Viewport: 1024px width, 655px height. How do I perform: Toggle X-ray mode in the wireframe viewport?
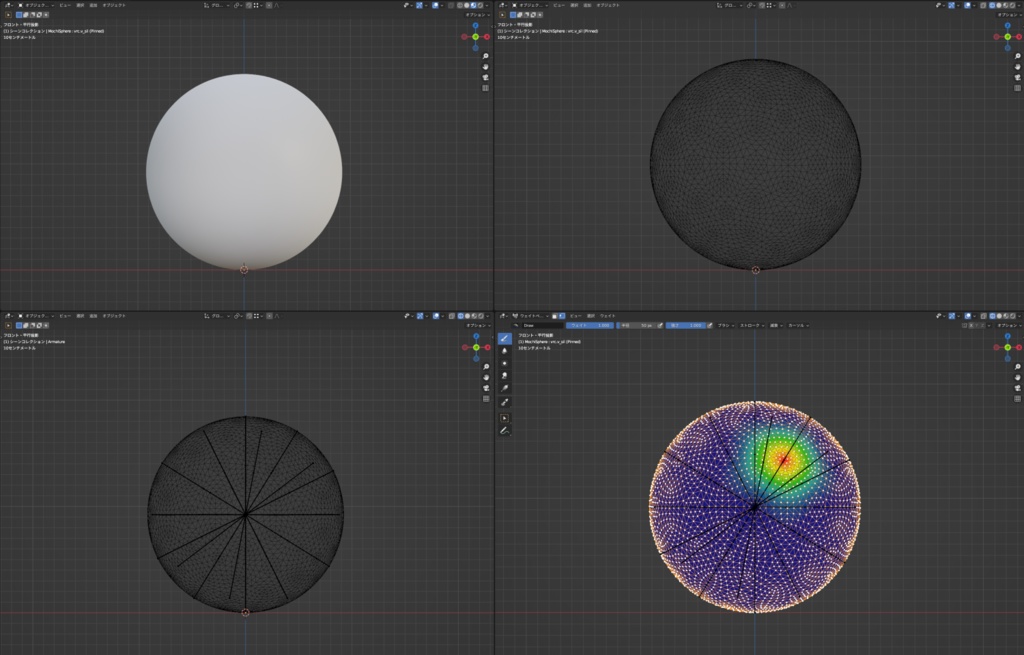(982, 4)
